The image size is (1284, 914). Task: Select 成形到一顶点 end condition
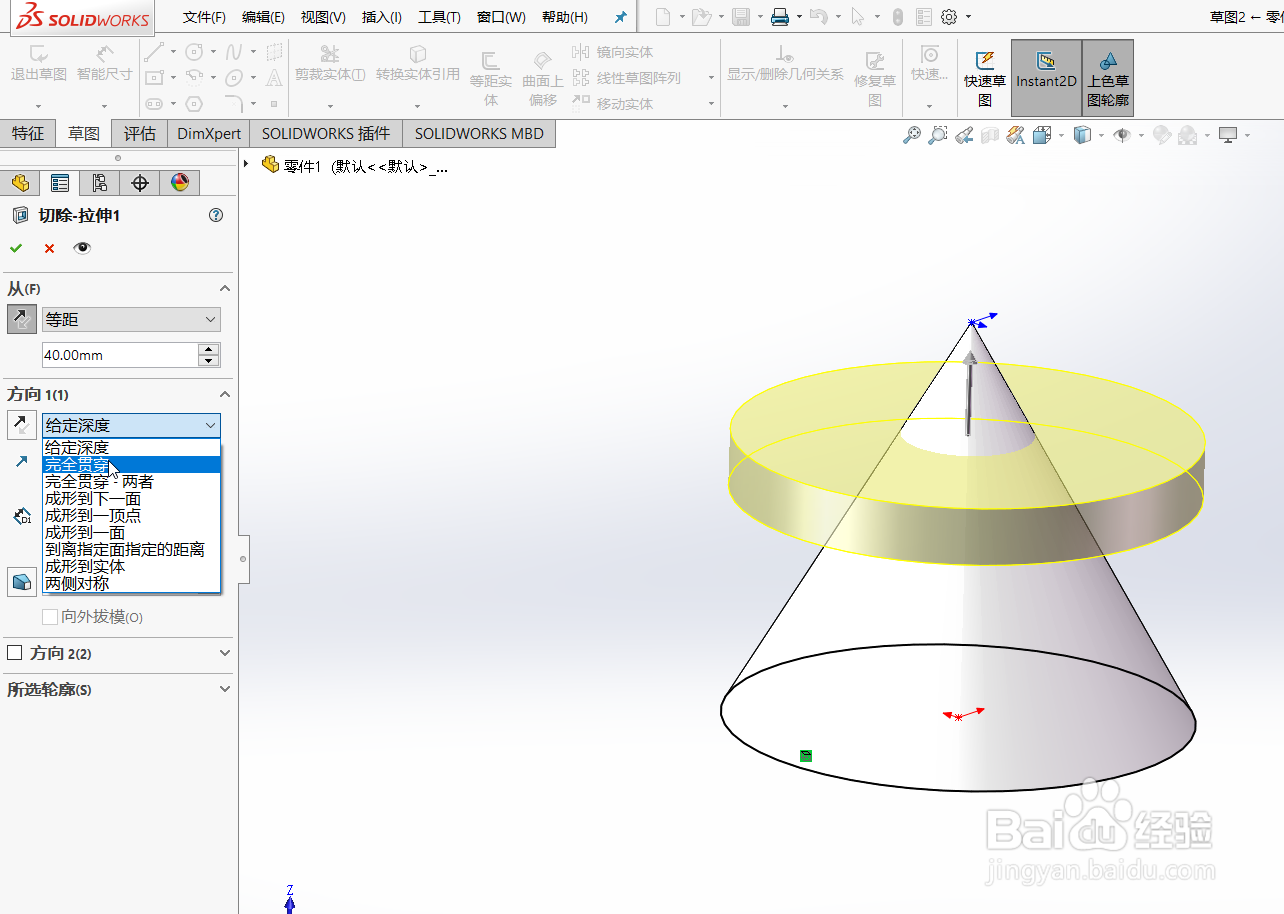click(131, 516)
